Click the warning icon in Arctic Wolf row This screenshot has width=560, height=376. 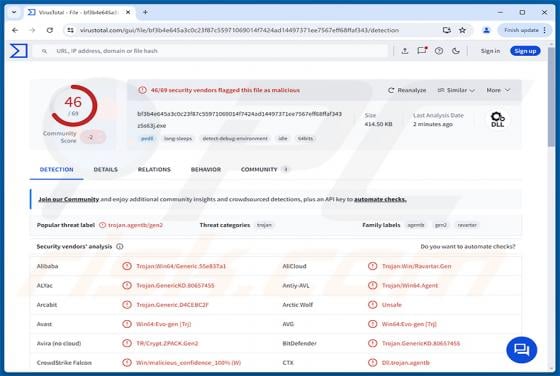click(x=372, y=305)
